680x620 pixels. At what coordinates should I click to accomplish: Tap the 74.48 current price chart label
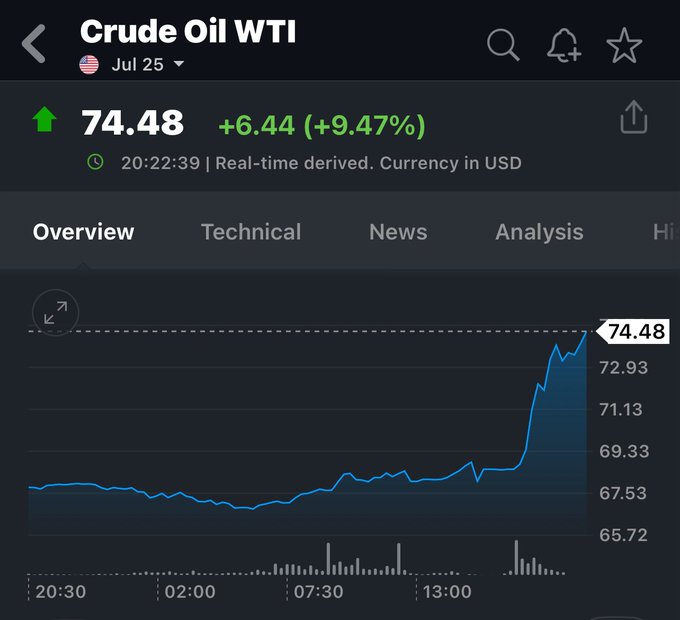point(635,331)
